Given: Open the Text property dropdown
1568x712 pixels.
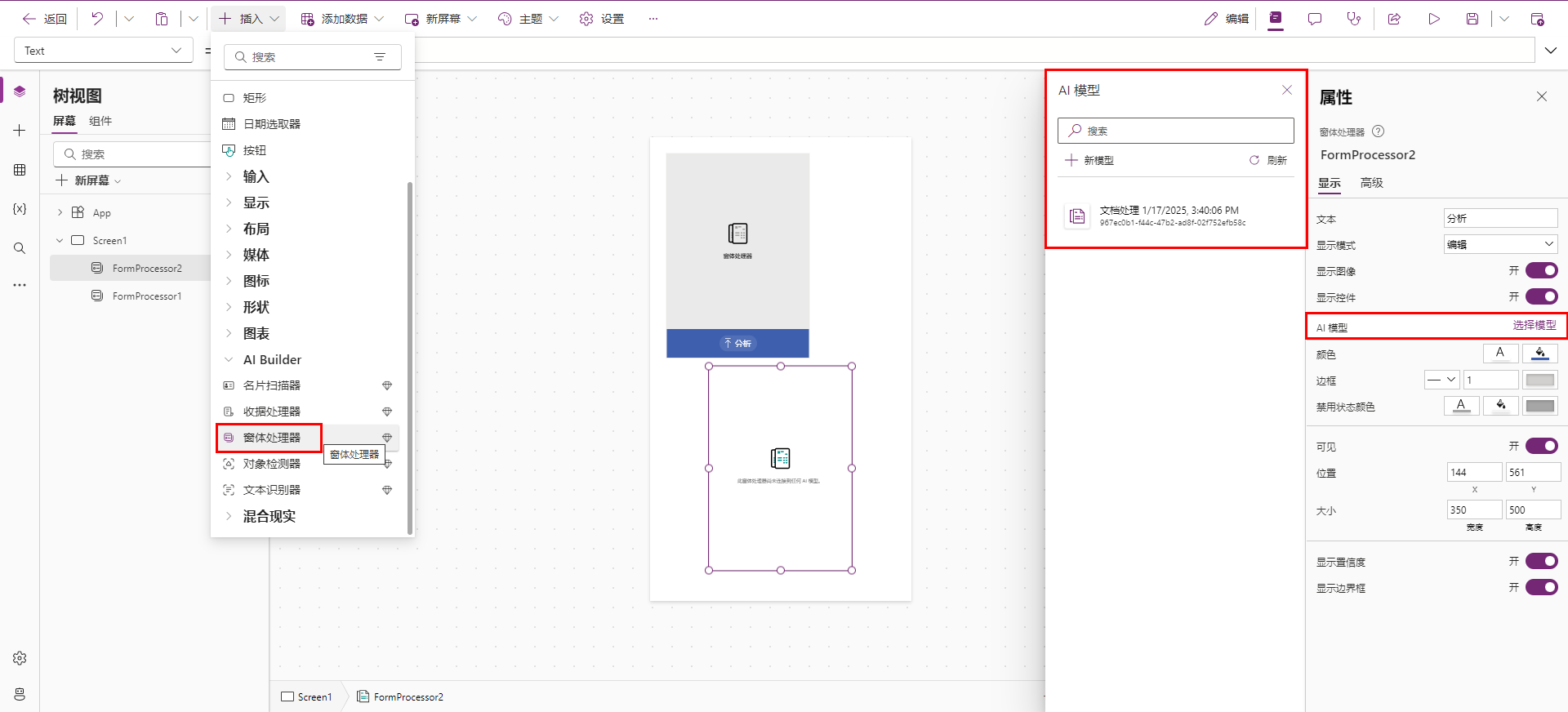Looking at the screenshot, I should pyautogui.click(x=104, y=51).
